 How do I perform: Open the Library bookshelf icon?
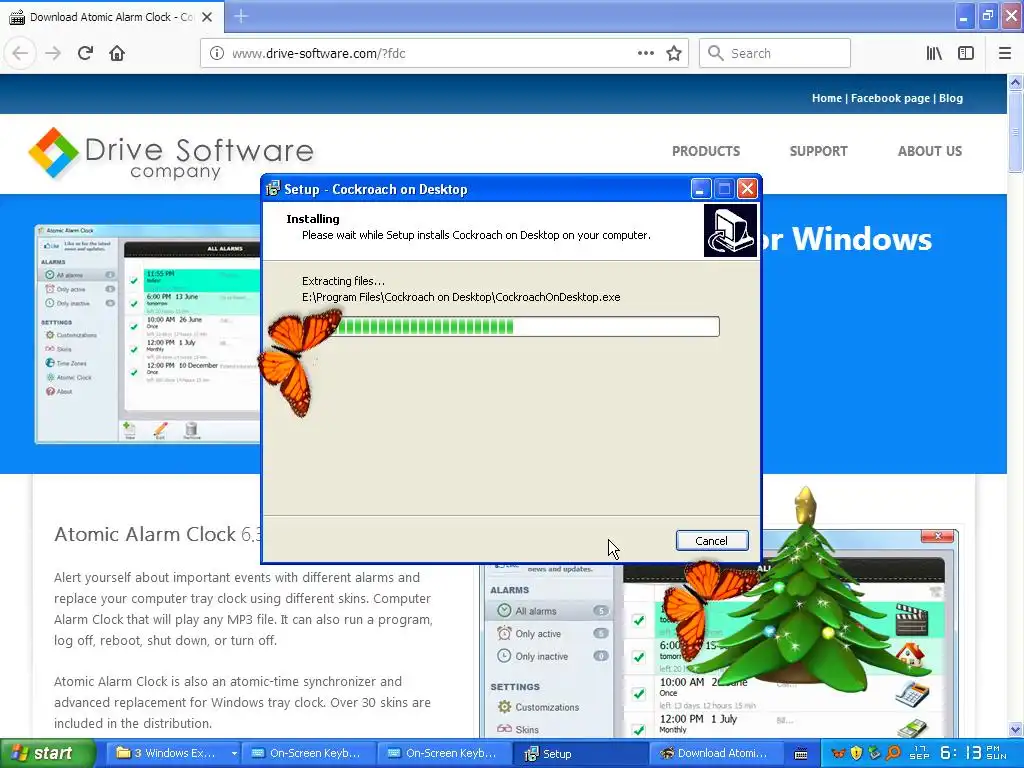[x=934, y=53]
